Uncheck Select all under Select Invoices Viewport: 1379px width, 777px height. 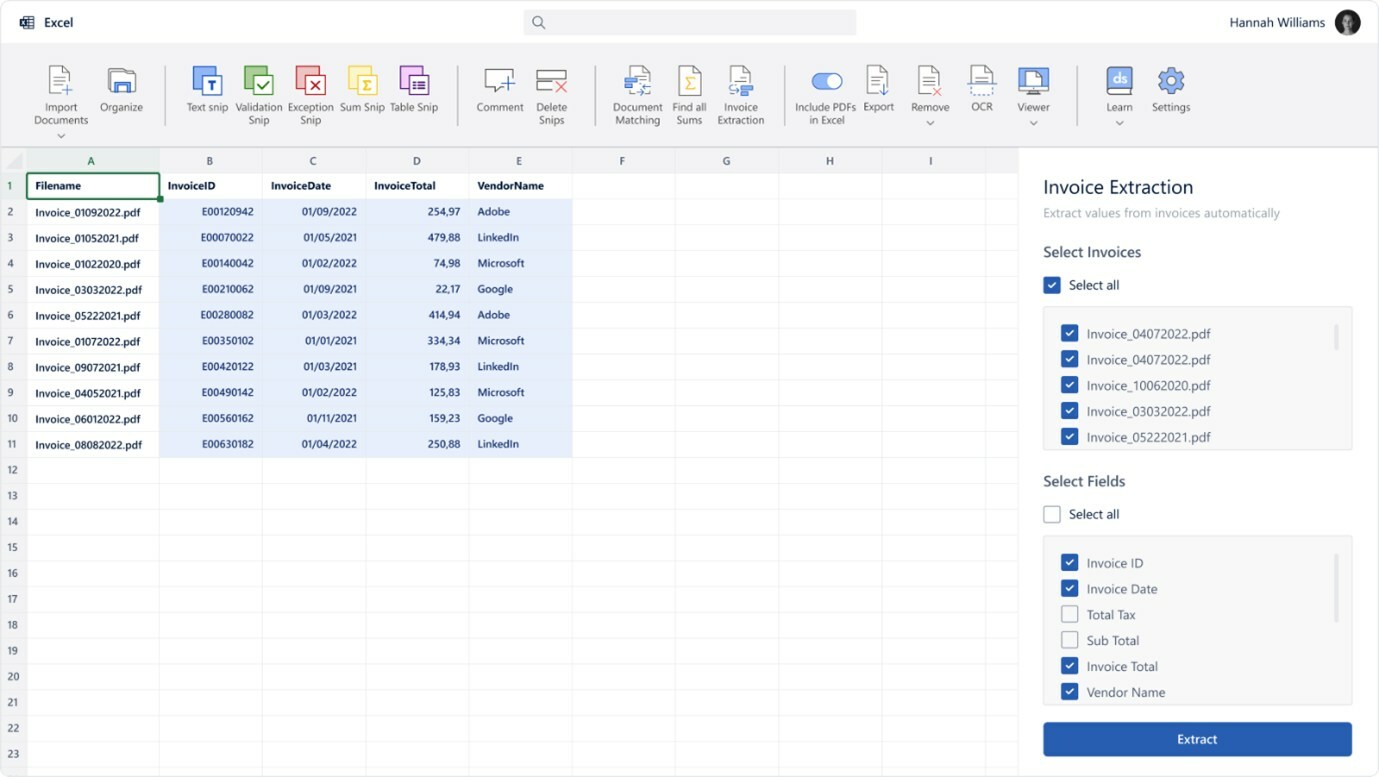pyautogui.click(x=1052, y=285)
